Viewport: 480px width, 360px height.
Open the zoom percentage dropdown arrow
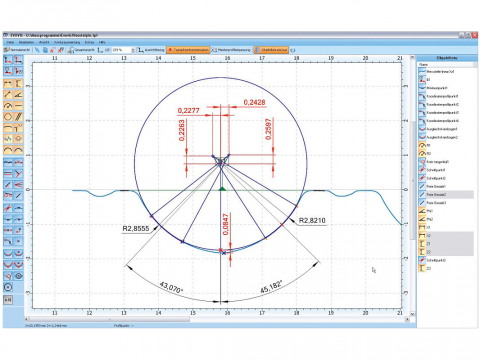(x=133, y=50)
